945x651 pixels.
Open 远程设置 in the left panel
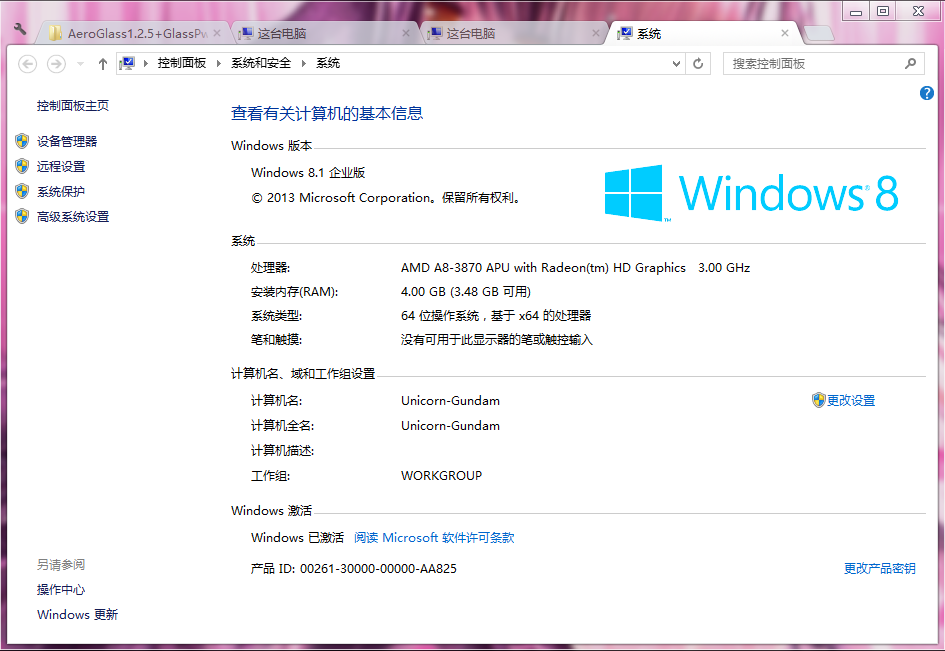(x=61, y=167)
